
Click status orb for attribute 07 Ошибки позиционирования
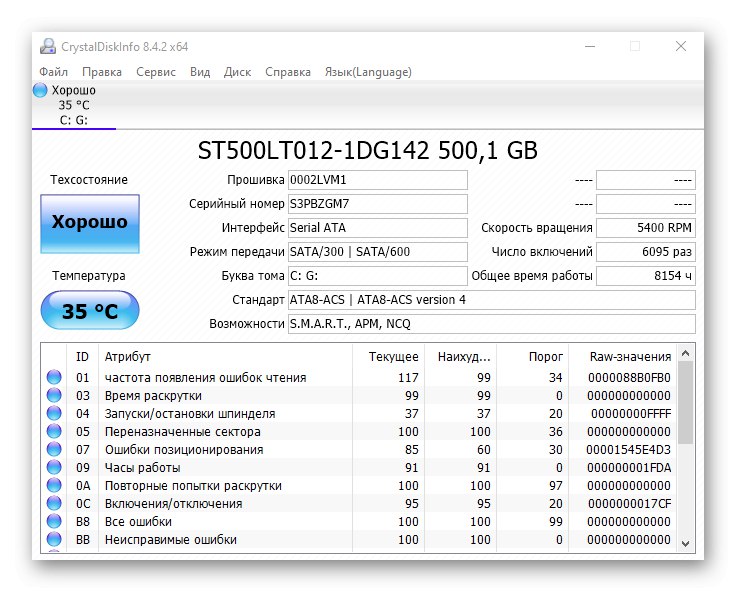(54, 450)
